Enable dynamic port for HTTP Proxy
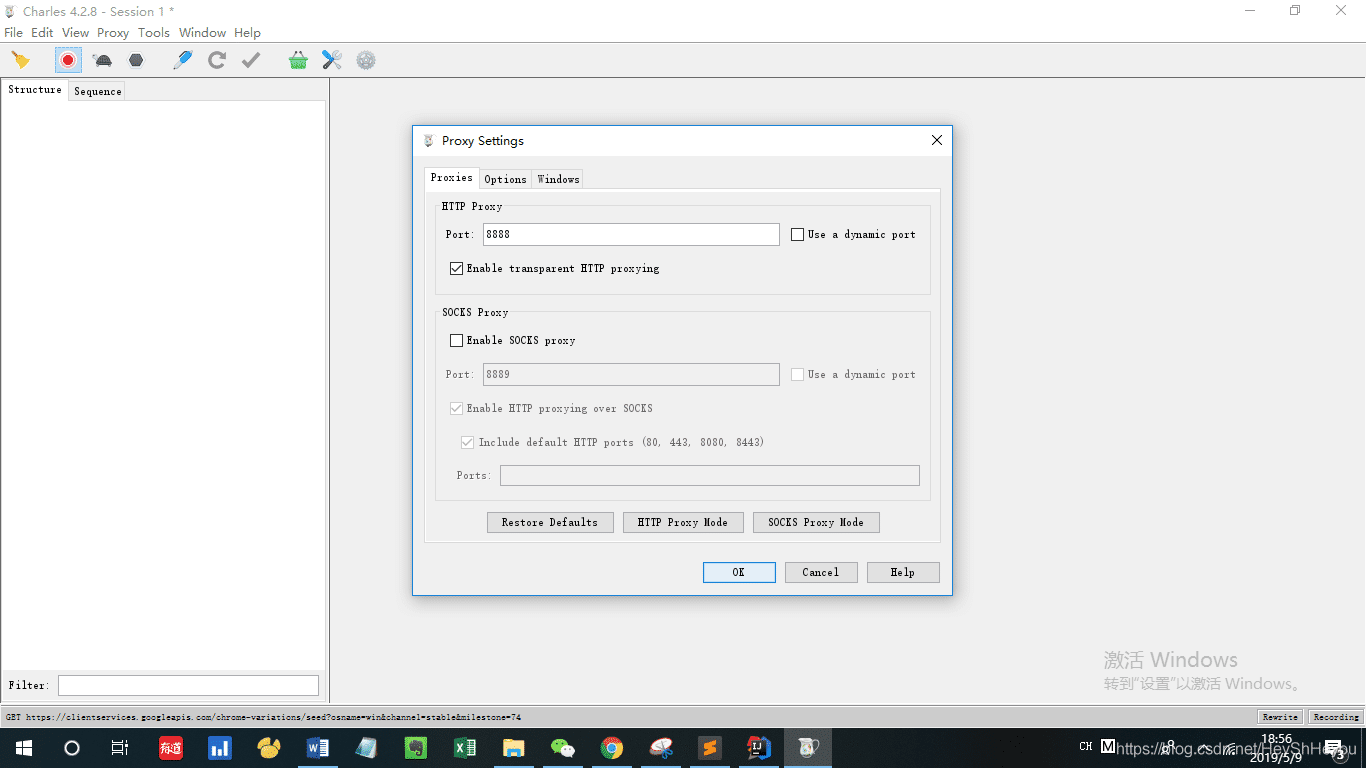The height and width of the screenshot is (768, 1366). pyautogui.click(x=797, y=235)
